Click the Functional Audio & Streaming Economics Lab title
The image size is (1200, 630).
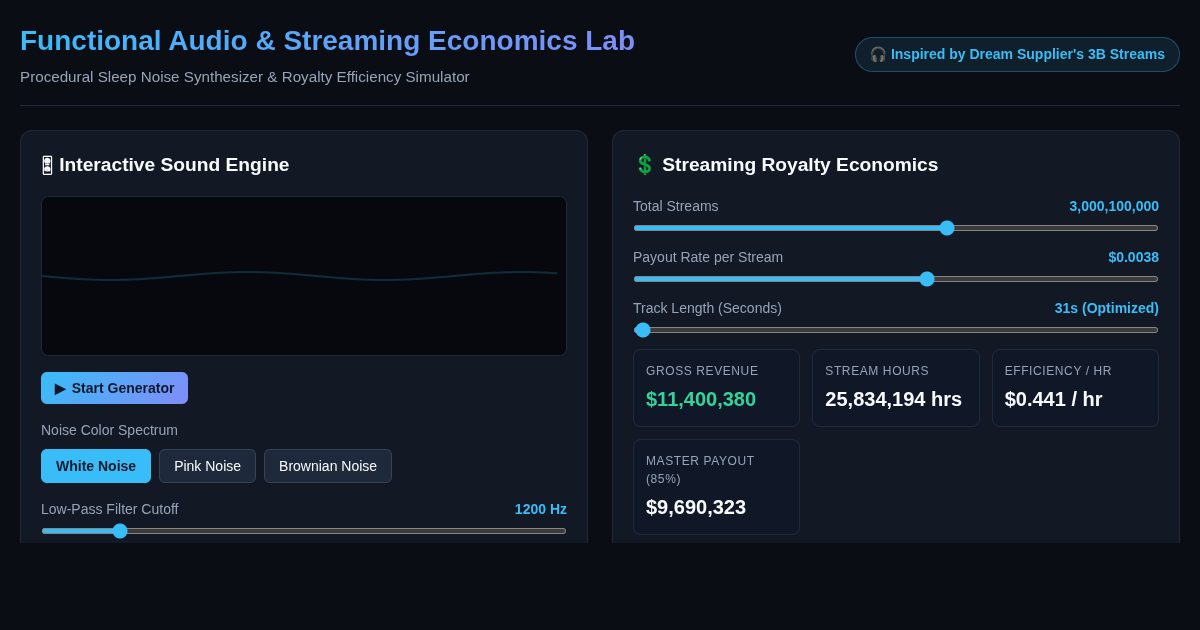click(327, 41)
